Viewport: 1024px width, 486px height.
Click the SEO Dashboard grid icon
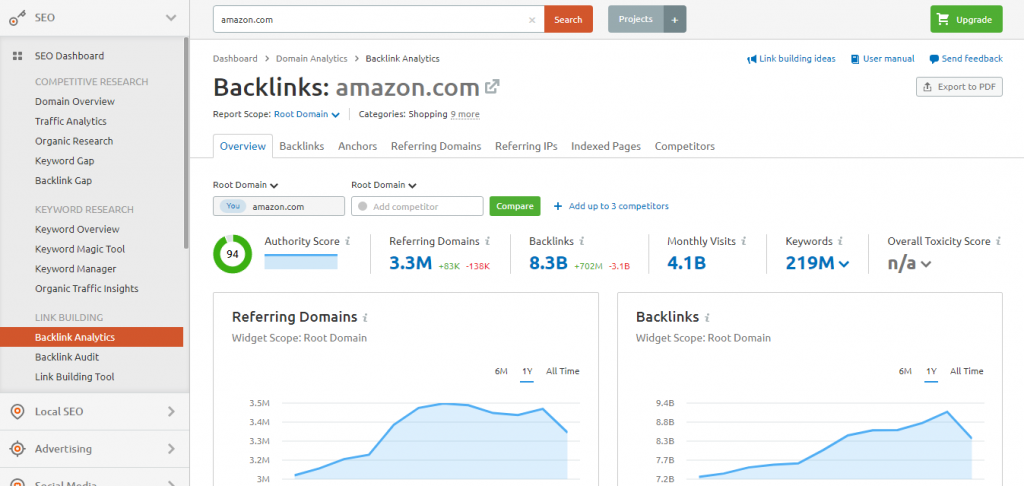click(18, 56)
